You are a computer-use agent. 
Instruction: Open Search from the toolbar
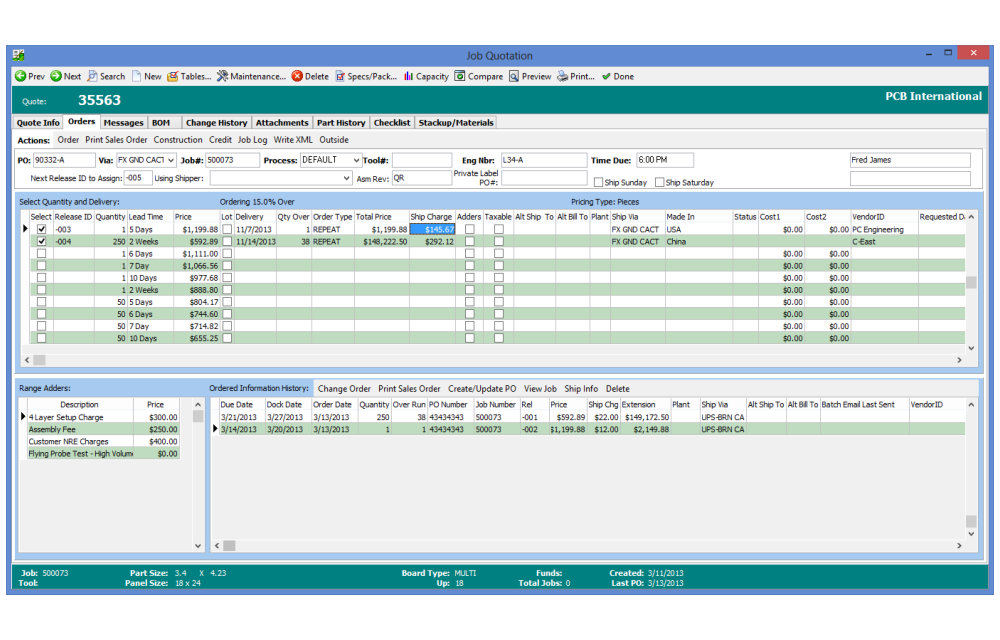pyautogui.click(x=106, y=76)
